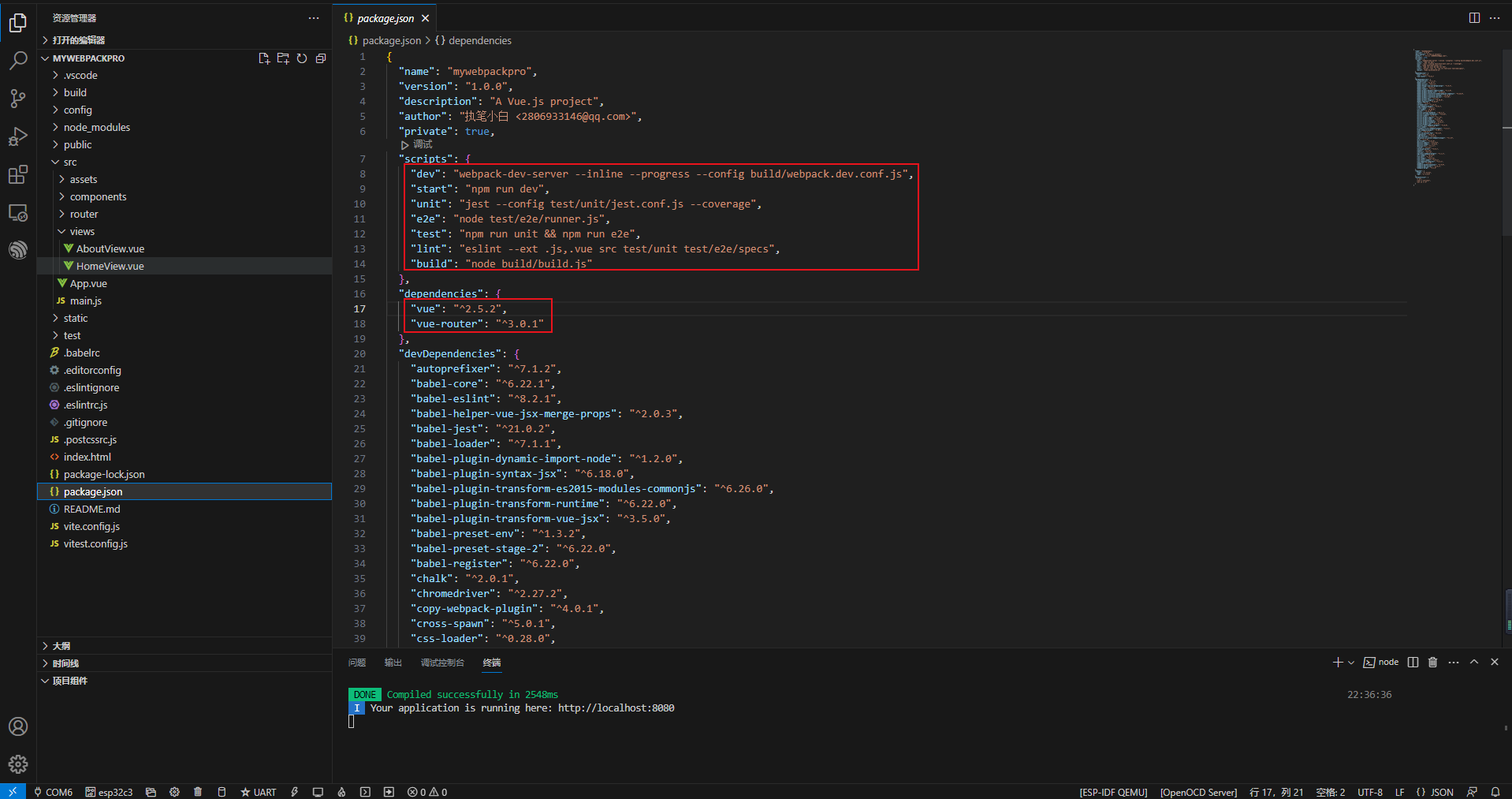
Task: Refresh the file explorer
Action: pos(302,58)
